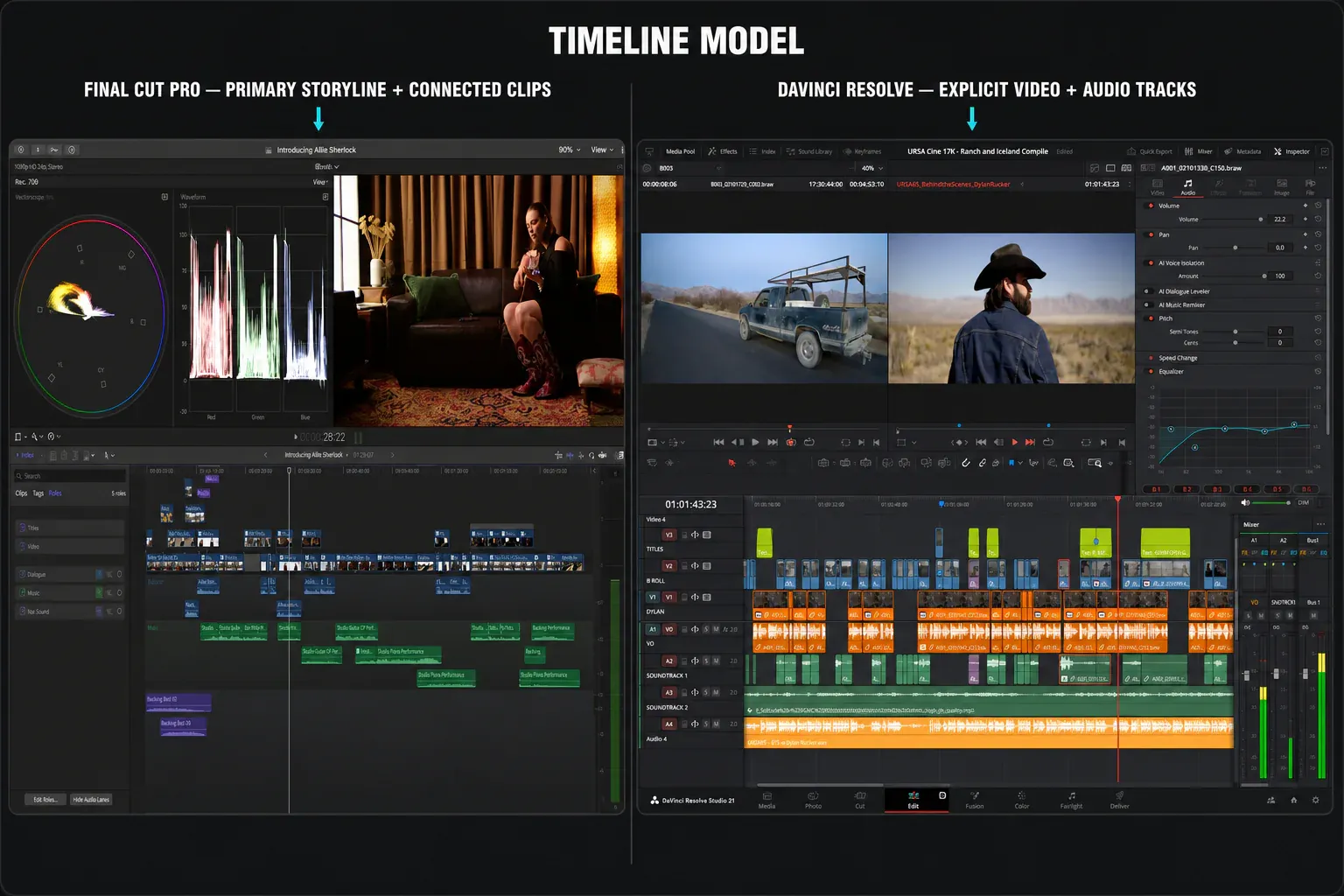The height and width of the screenshot is (896, 1344).
Task: Toggle auto track selector on V2 B ROLL
Action: click(695, 566)
